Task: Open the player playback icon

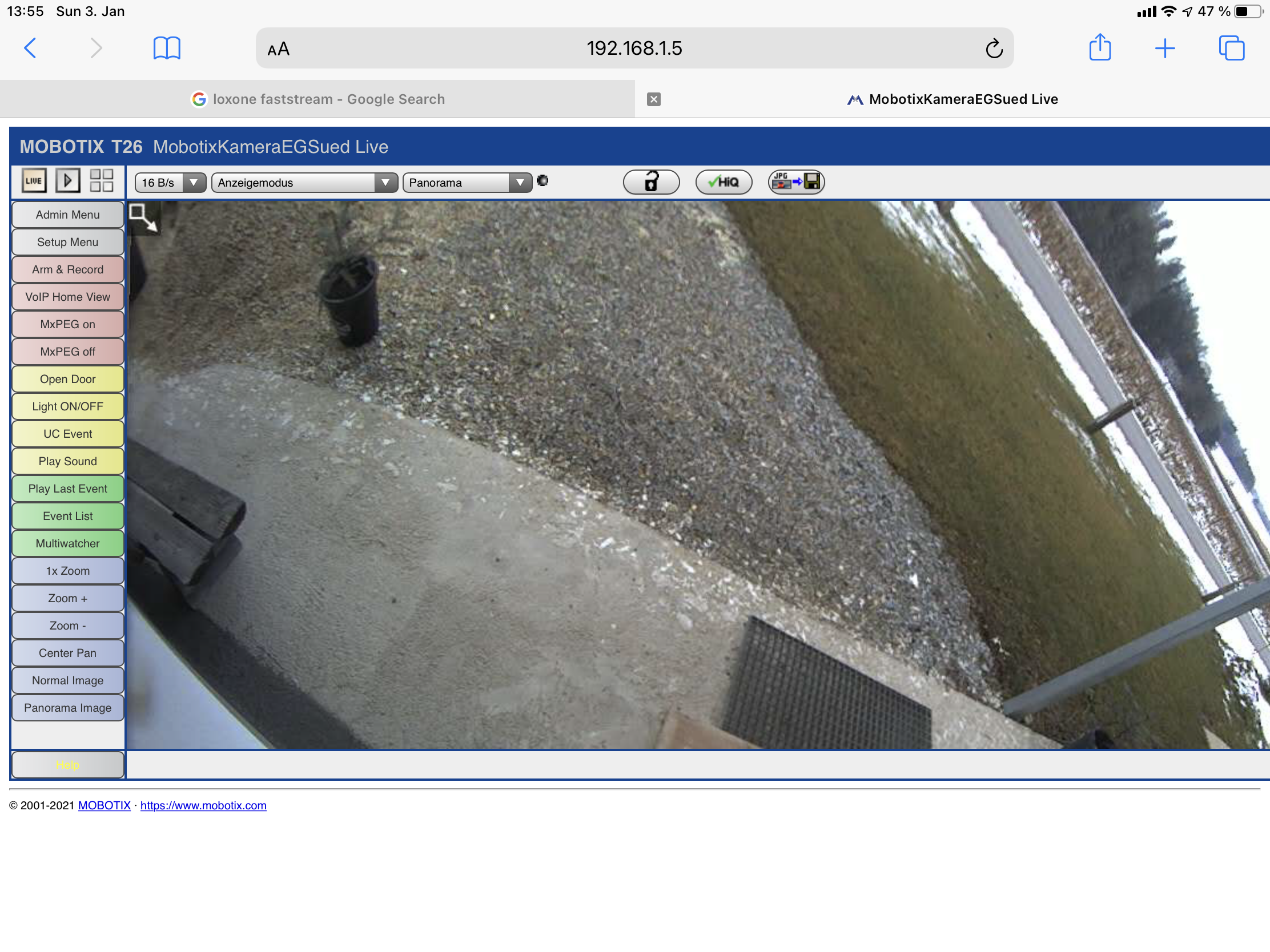Action: click(68, 181)
